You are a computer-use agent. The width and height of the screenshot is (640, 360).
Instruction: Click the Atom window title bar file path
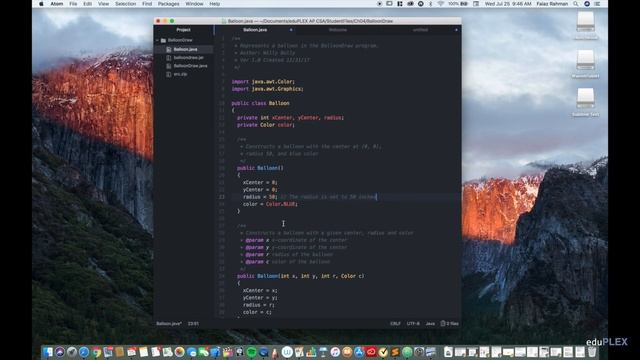point(310,21)
